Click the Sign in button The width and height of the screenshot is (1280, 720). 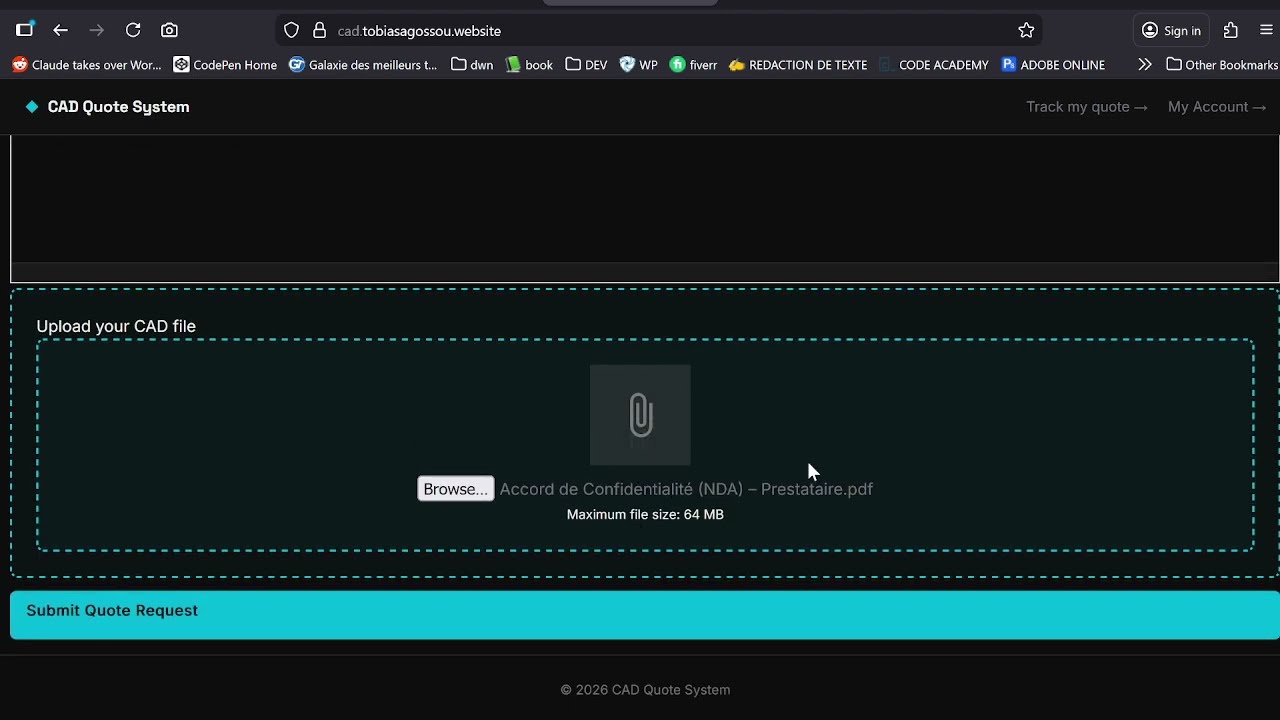pos(1171,31)
